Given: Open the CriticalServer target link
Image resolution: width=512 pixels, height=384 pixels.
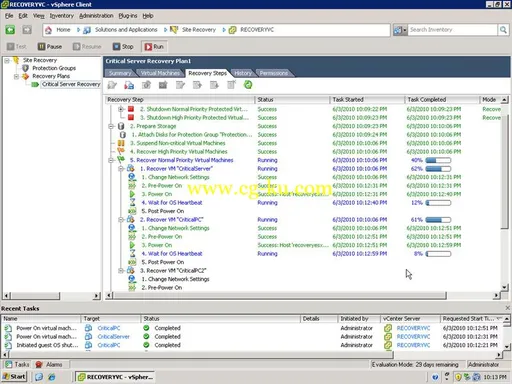Looking at the screenshot, I should click(x=114, y=336).
